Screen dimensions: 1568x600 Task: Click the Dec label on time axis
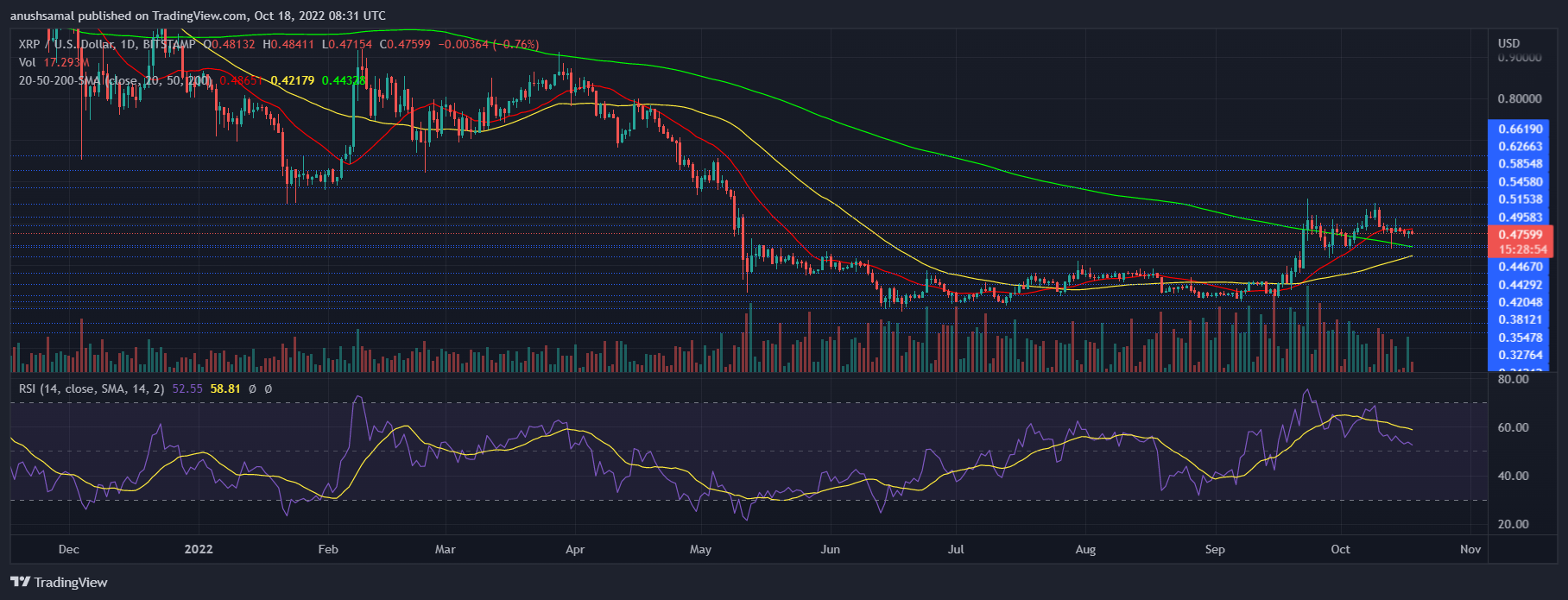coord(69,549)
